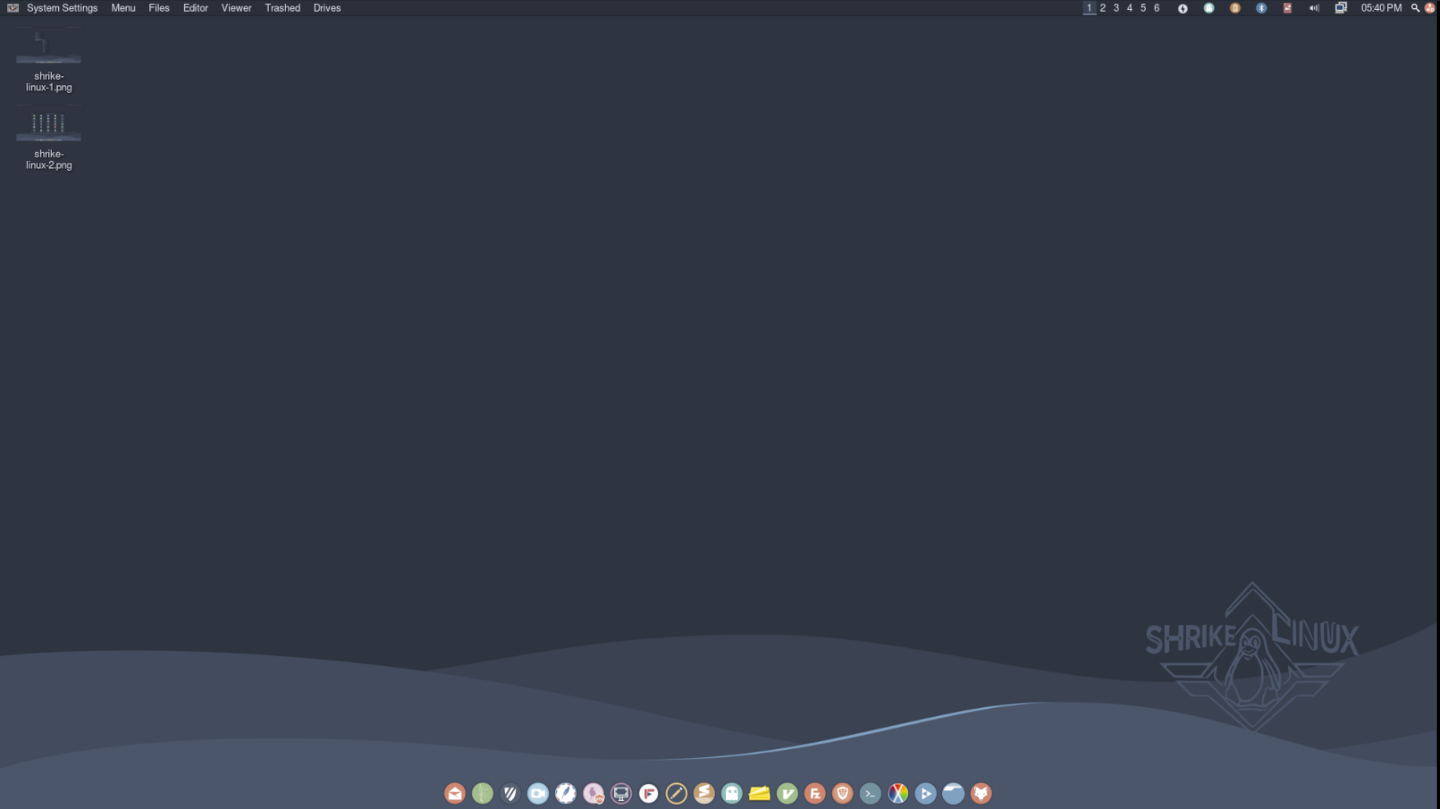Launch FileZilla from the dock
This screenshot has height=809, width=1440.
pos(815,794)
